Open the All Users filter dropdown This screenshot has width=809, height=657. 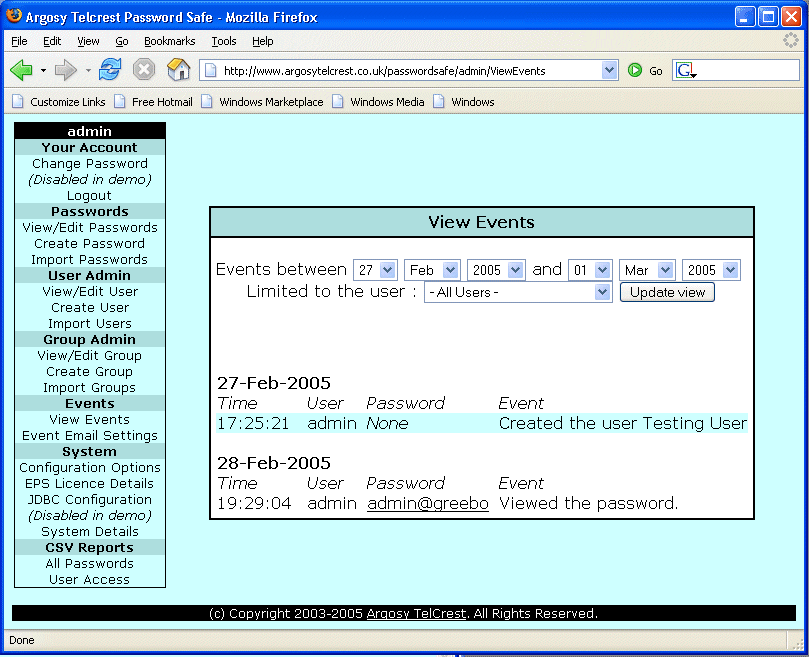pyautogui.click(x=517, y=292)
